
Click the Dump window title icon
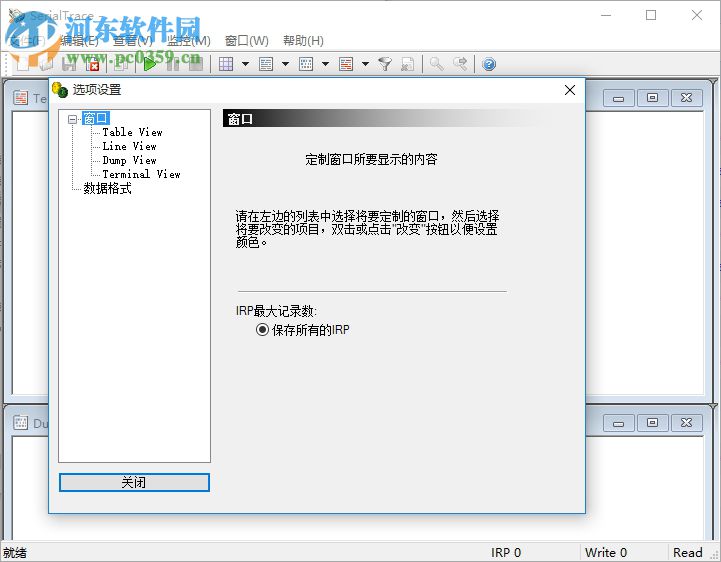(x=21, y=423)
